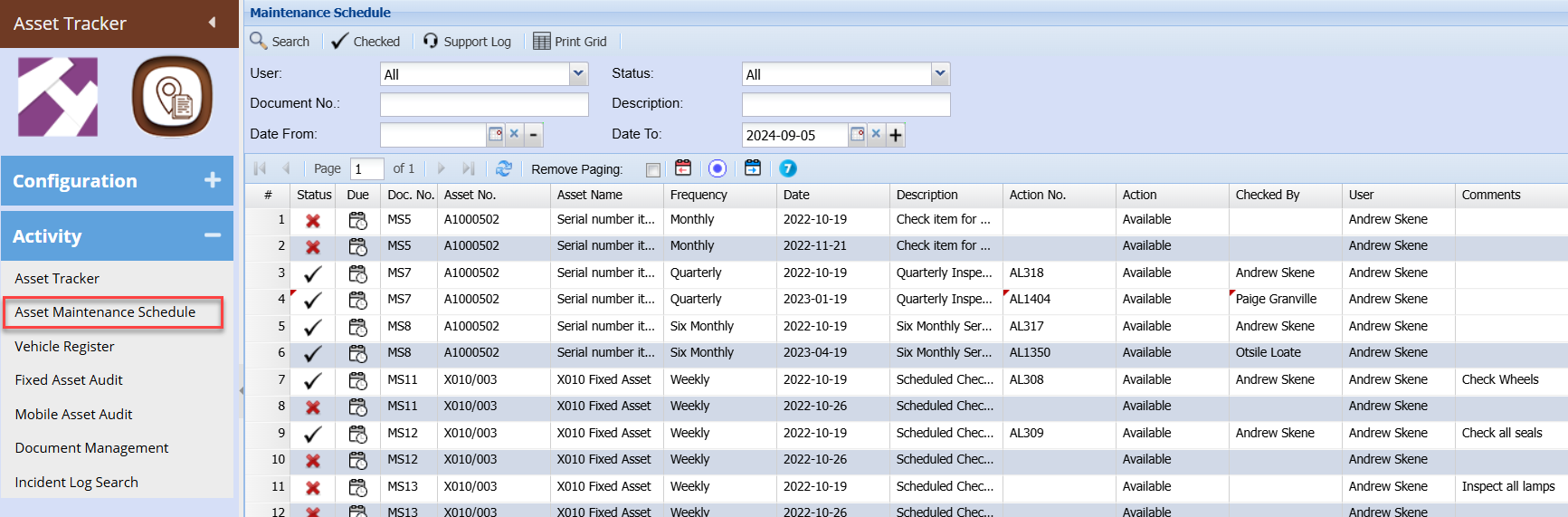
Task: Collapse the Activity section
Action: (x=213, y=235)
